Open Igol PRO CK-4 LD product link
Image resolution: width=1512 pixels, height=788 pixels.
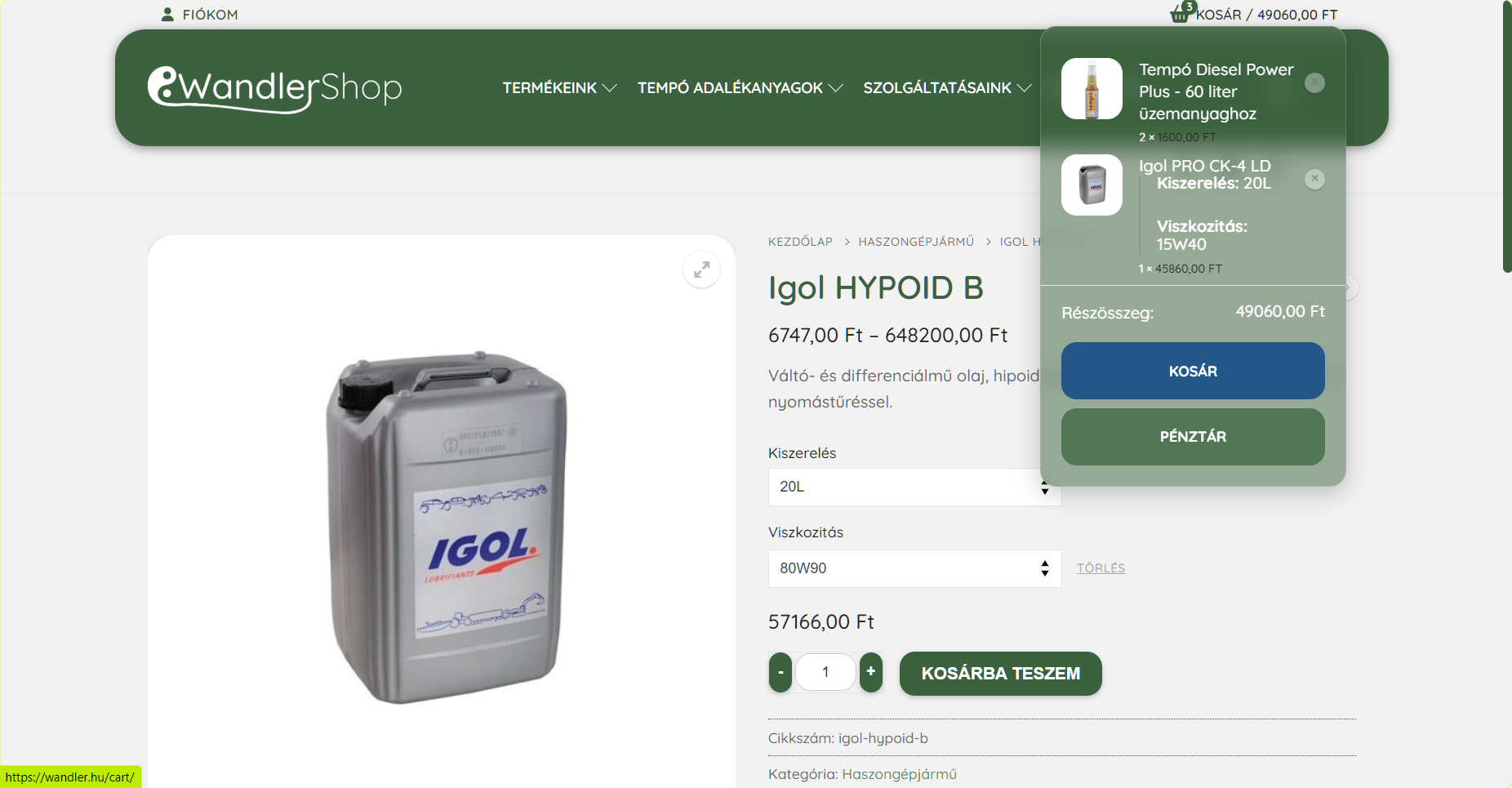tap(1205, 166)
